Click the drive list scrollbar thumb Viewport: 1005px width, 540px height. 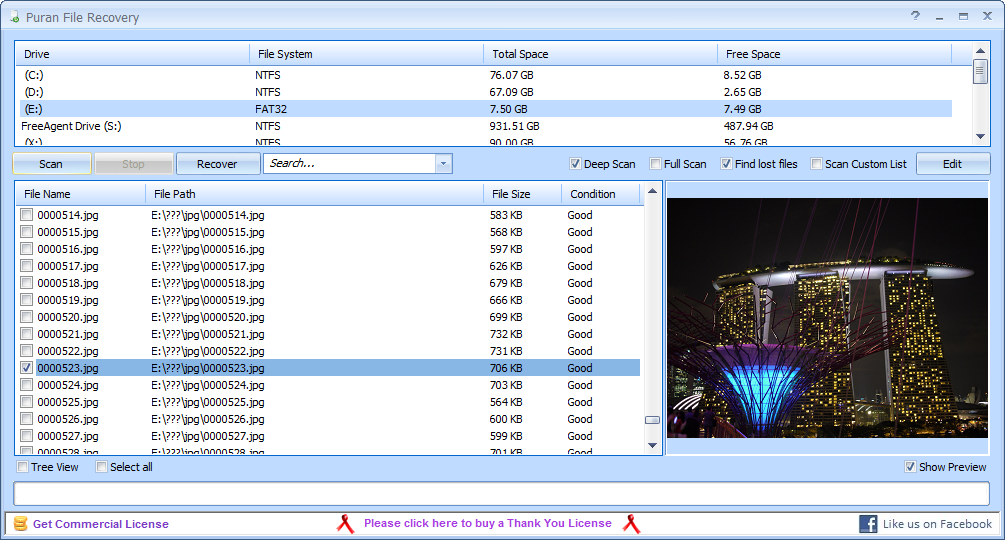980,72
